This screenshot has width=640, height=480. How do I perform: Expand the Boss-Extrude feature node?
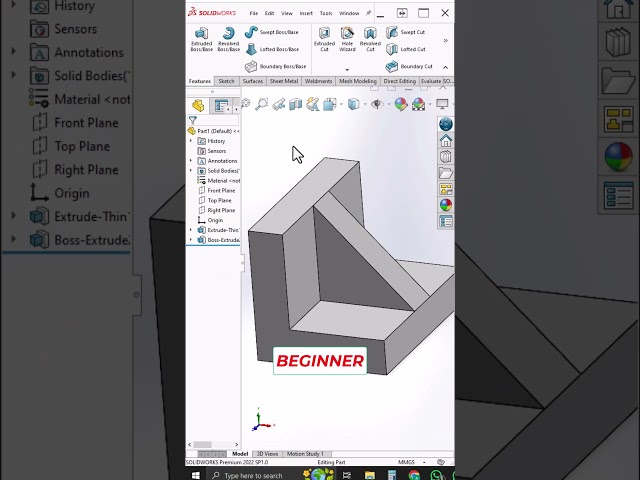tap(191, 240)
